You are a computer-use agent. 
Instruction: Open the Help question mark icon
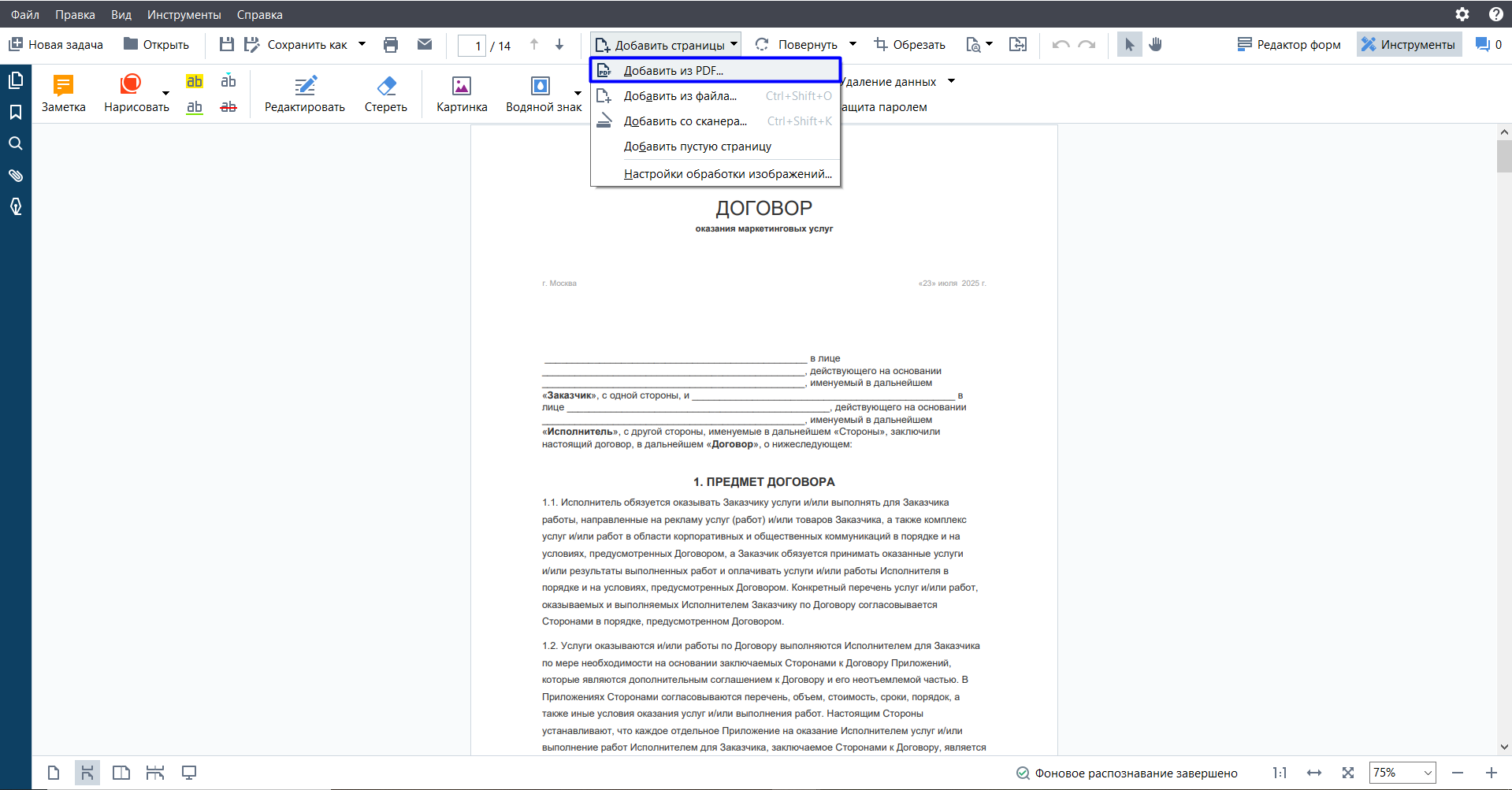1496,14
